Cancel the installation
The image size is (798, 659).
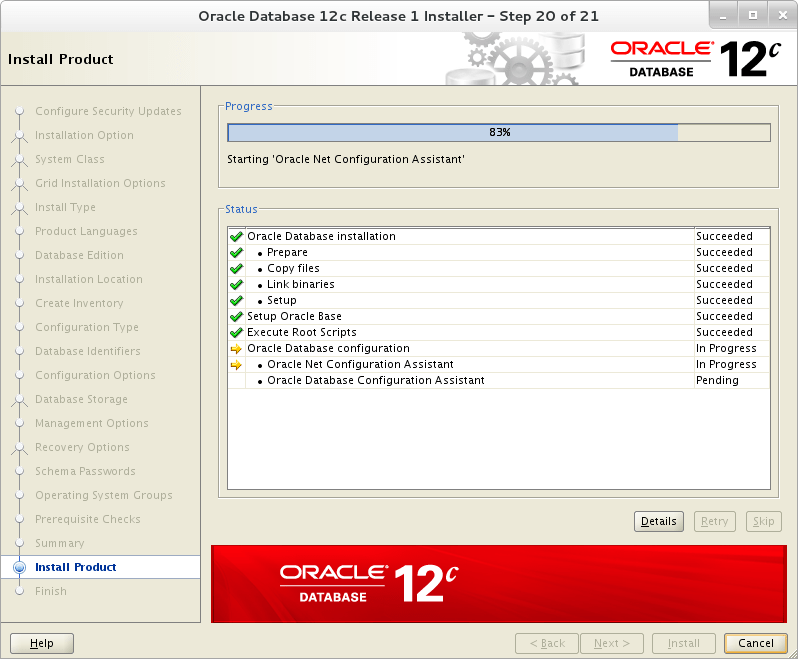click(756, 643)
